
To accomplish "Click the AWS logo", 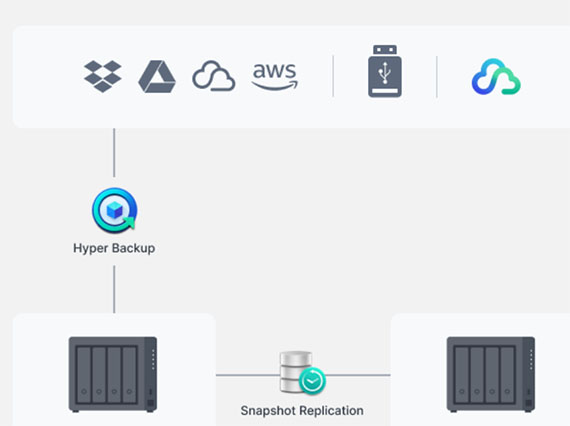I will pyautogui.click(x=275, y=76).
